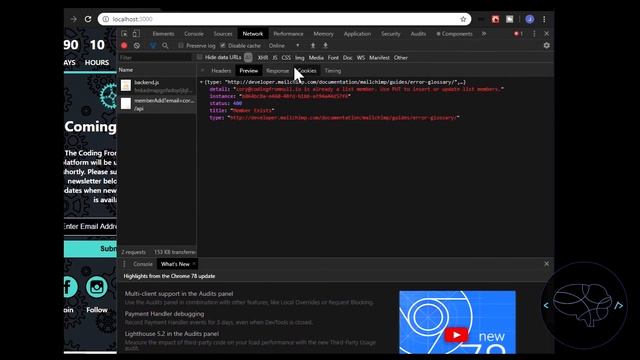Close the bottom drawer panel
The width and height of the screenshot is (640, 360).
[547, 264]
